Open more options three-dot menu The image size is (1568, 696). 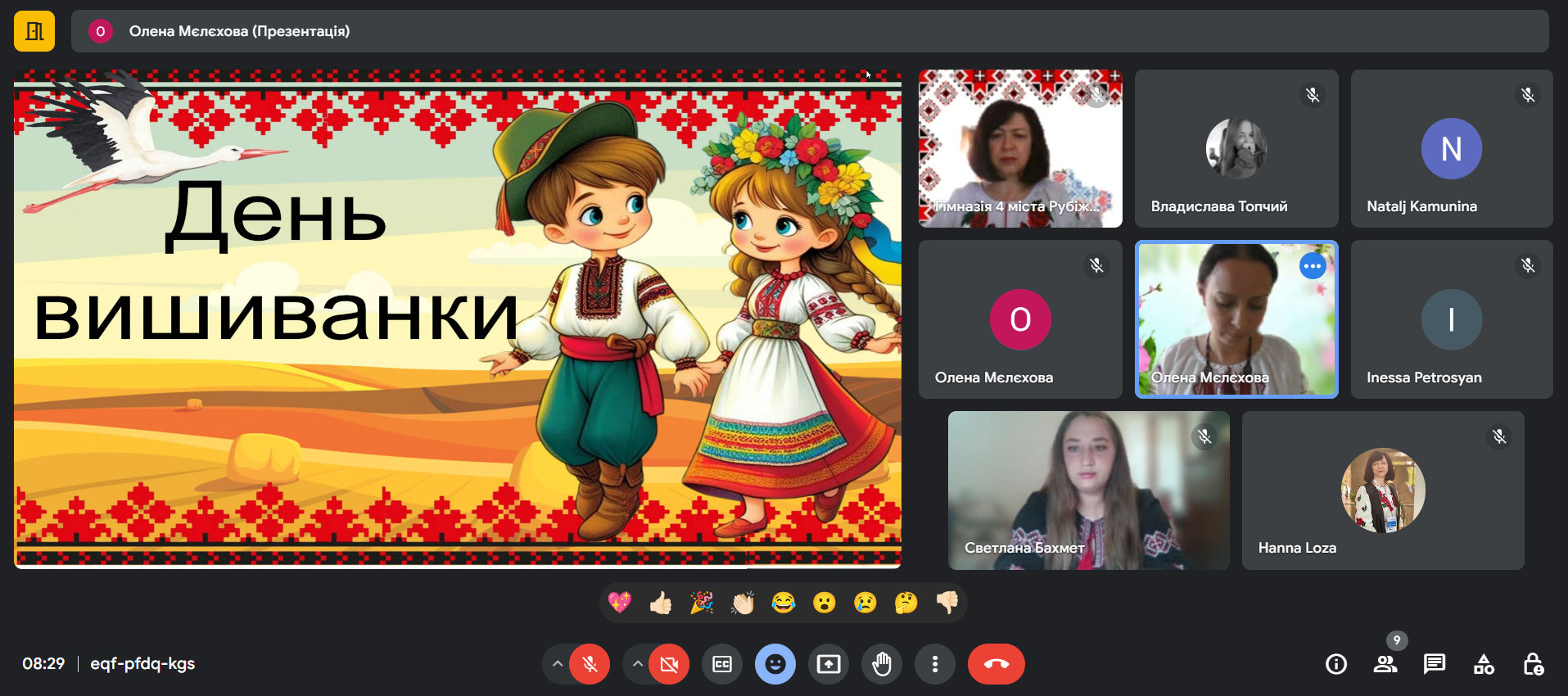pos(934,664)
